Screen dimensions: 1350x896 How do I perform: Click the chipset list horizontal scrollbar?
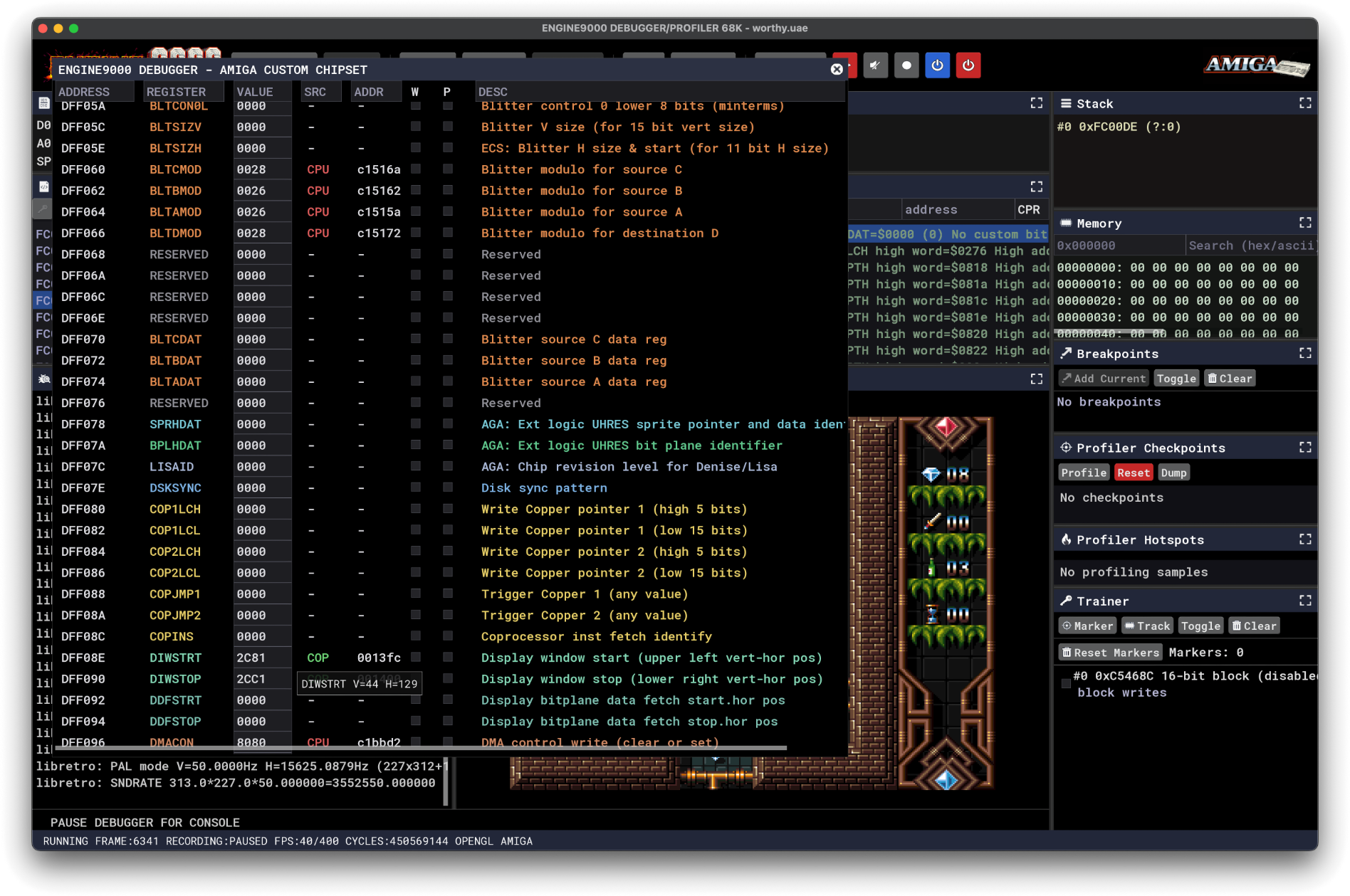point(422,748)
